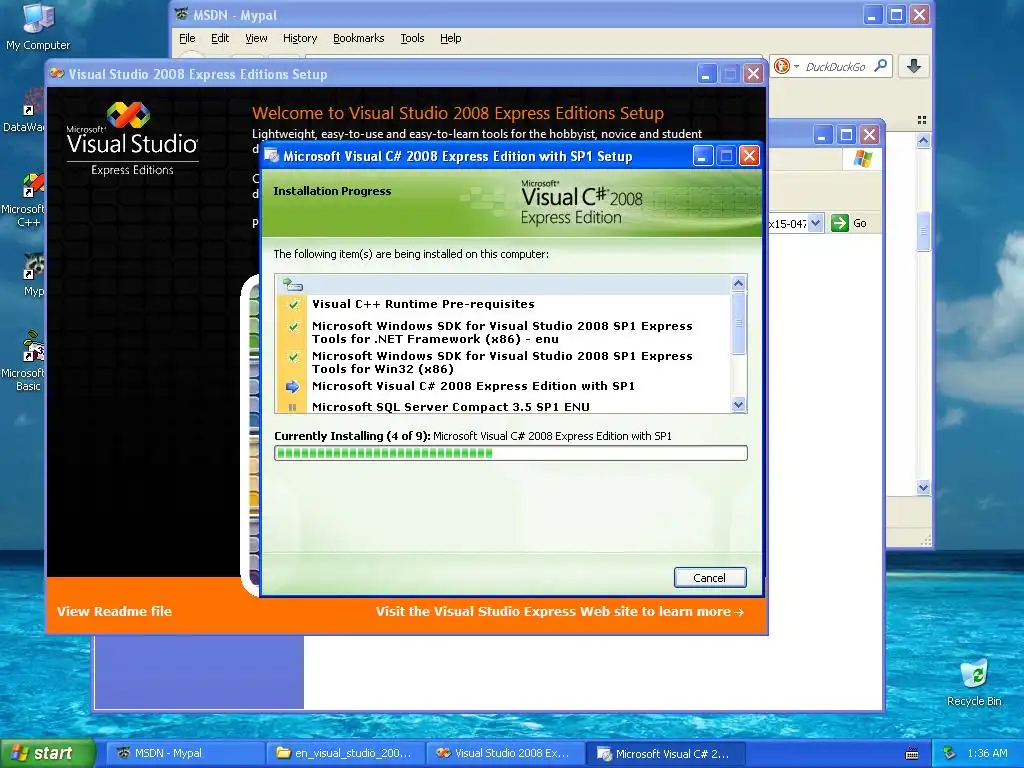This screenshot has width=1024, height=768.
Task: Click the green Go arrow button
Action: [x=840, y=223]
